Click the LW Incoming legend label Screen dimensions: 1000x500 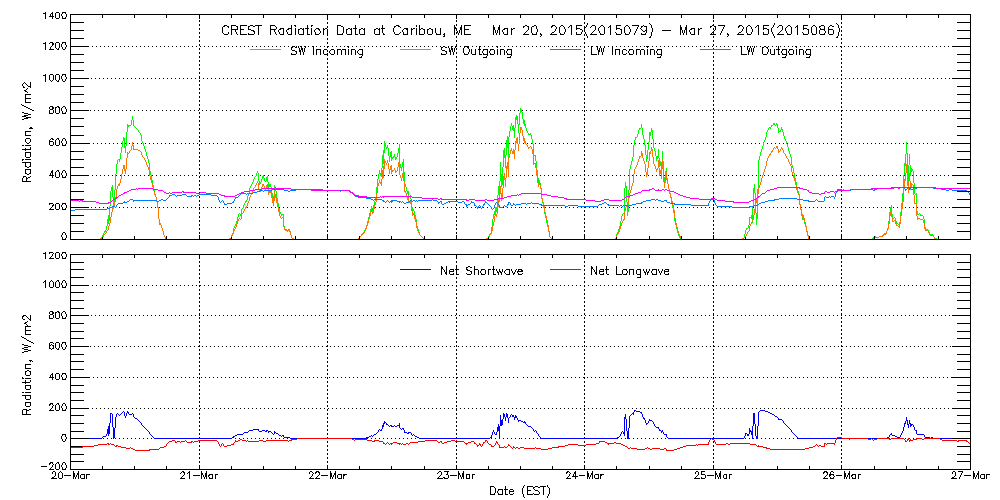point(625,52)
